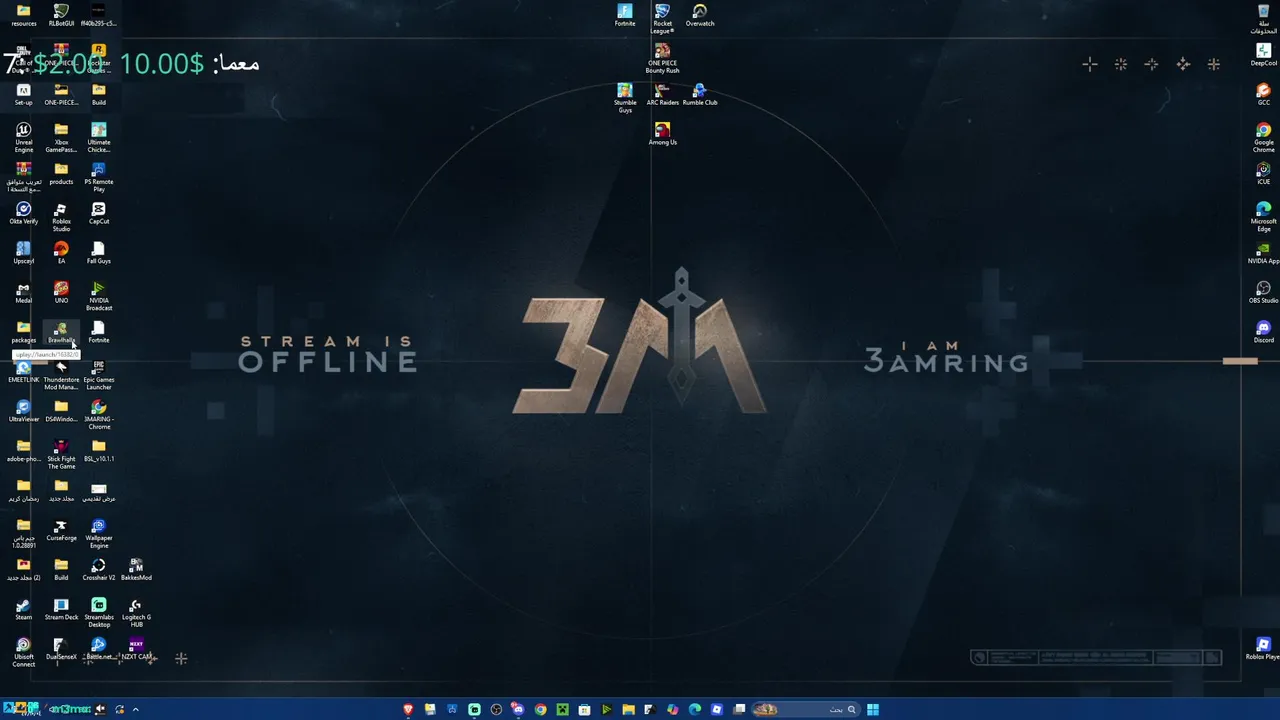Open the Windows Start button
Image resolution: width=1280 pixels, height=720 pixels.
point(873,710)
